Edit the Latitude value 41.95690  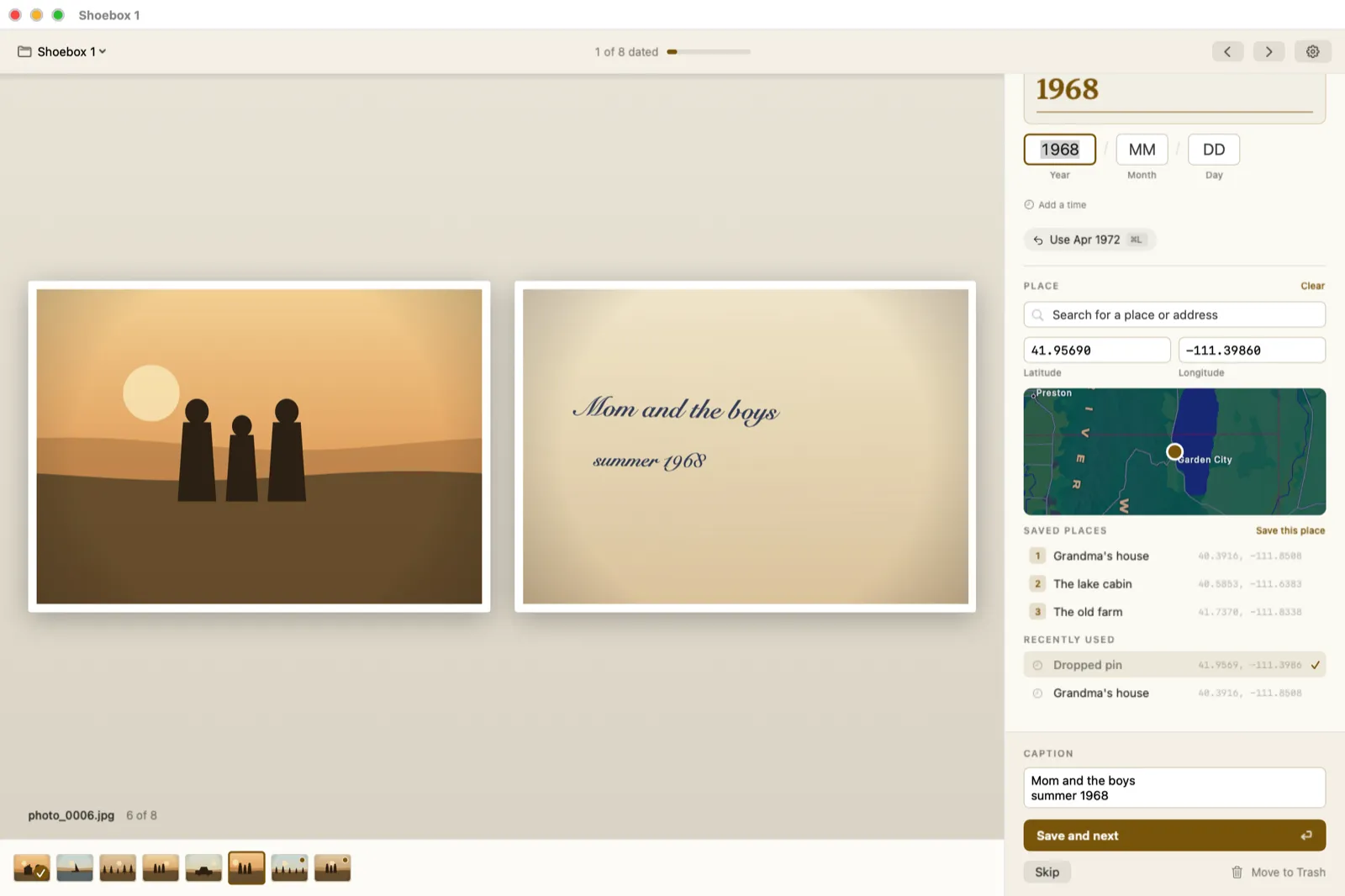pos(1097,350)
